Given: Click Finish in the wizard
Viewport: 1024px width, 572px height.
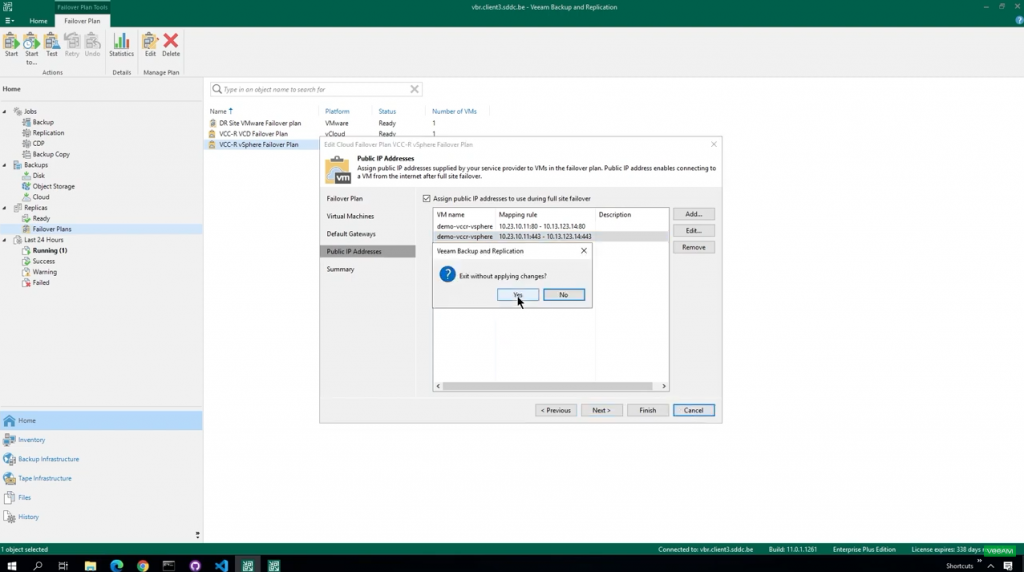Looking at the screenshot, I should pos(648,411).
